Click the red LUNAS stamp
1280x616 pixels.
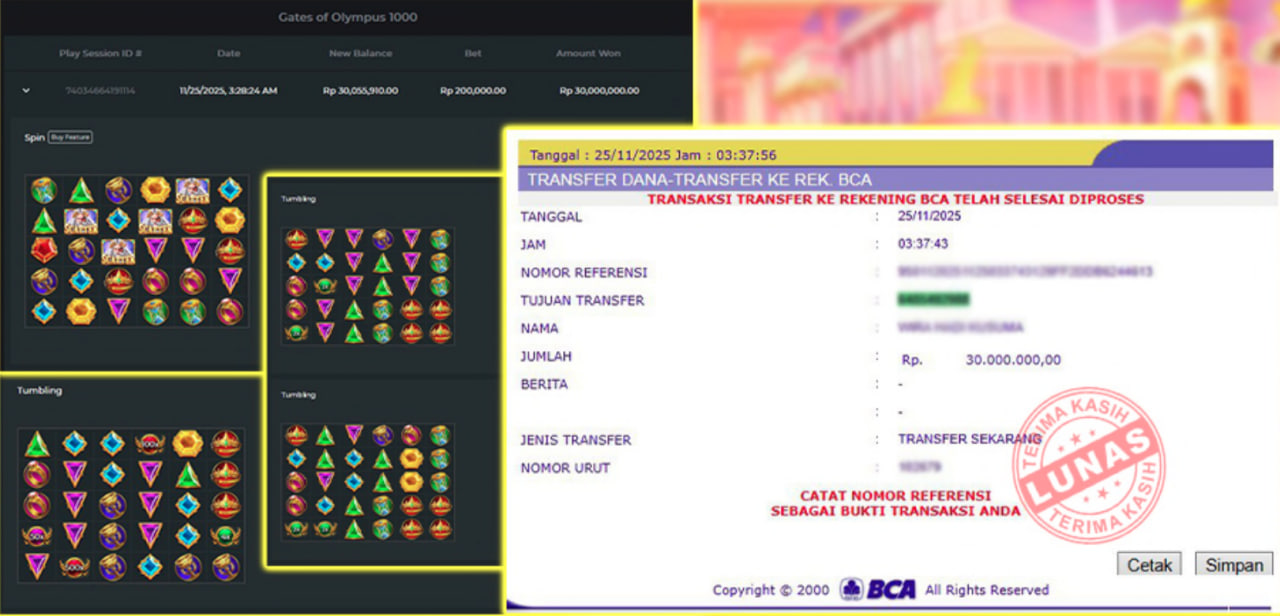(x=1088, y=466)
